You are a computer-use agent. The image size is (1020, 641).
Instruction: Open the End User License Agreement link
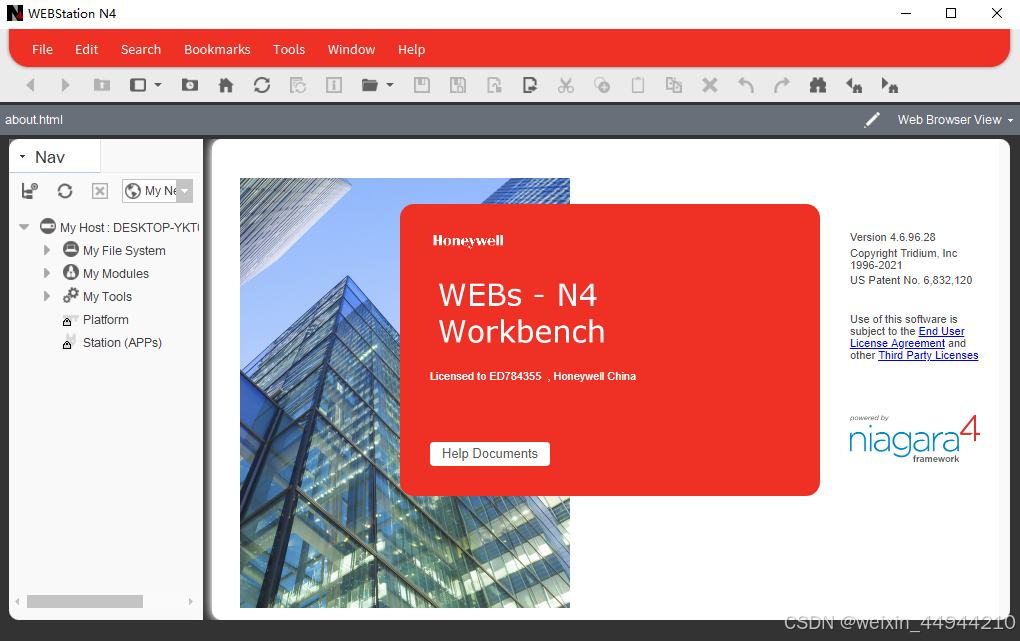pos(907,337)
